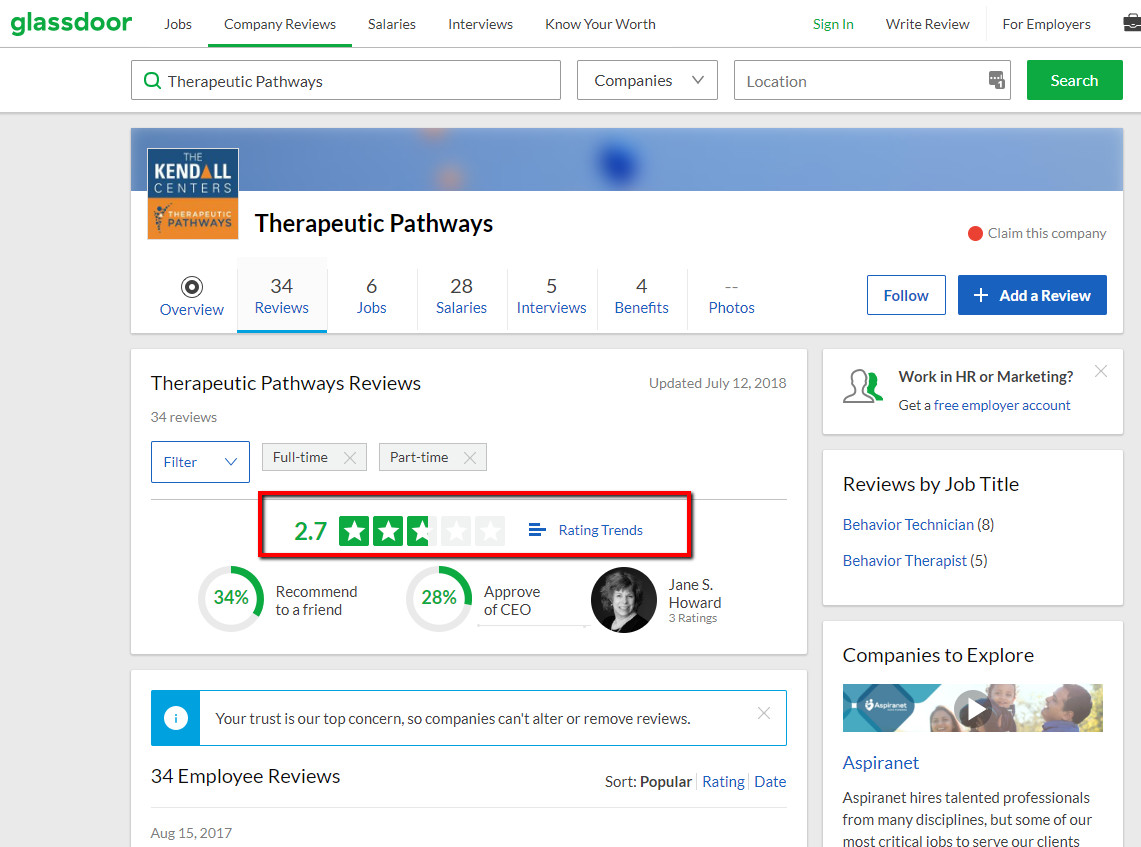Viewport: 1141px width, 847px height.
Task: Click the Jane S. Howard name
Action: [695, 594]
